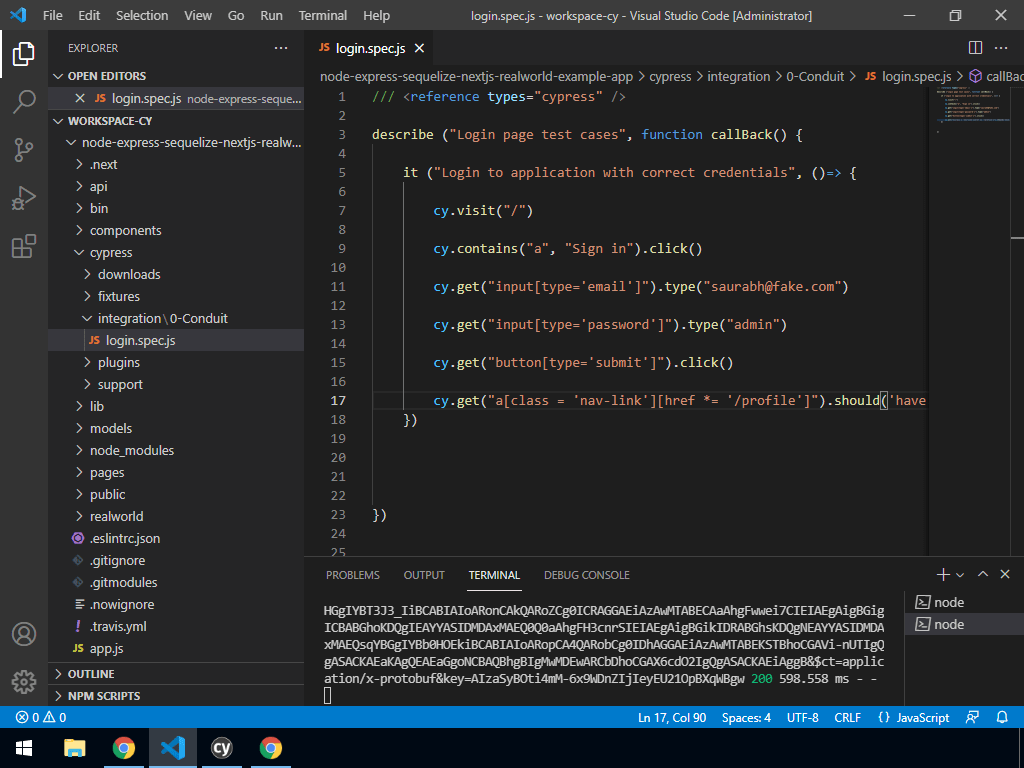
Task: Maximize the terminal panel with the chevron
Action: (983, 574)
